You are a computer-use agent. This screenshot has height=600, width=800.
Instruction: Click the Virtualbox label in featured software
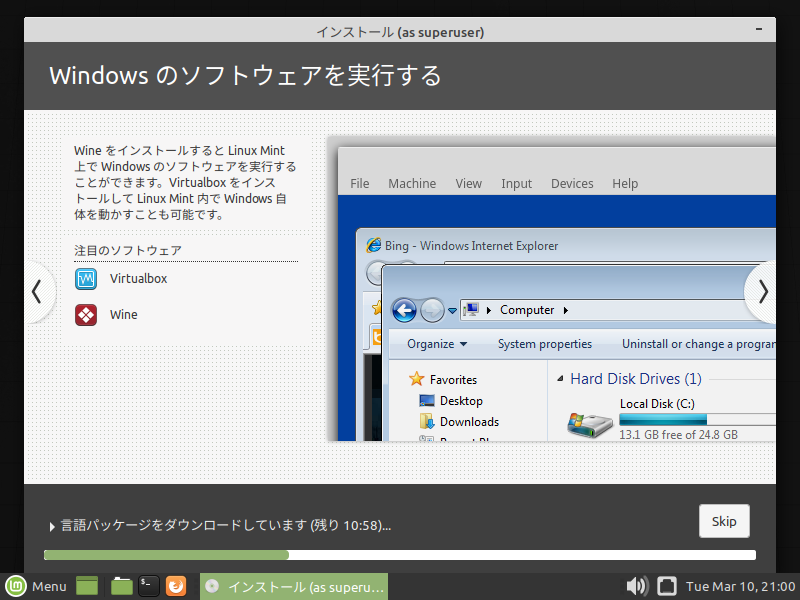139,279
